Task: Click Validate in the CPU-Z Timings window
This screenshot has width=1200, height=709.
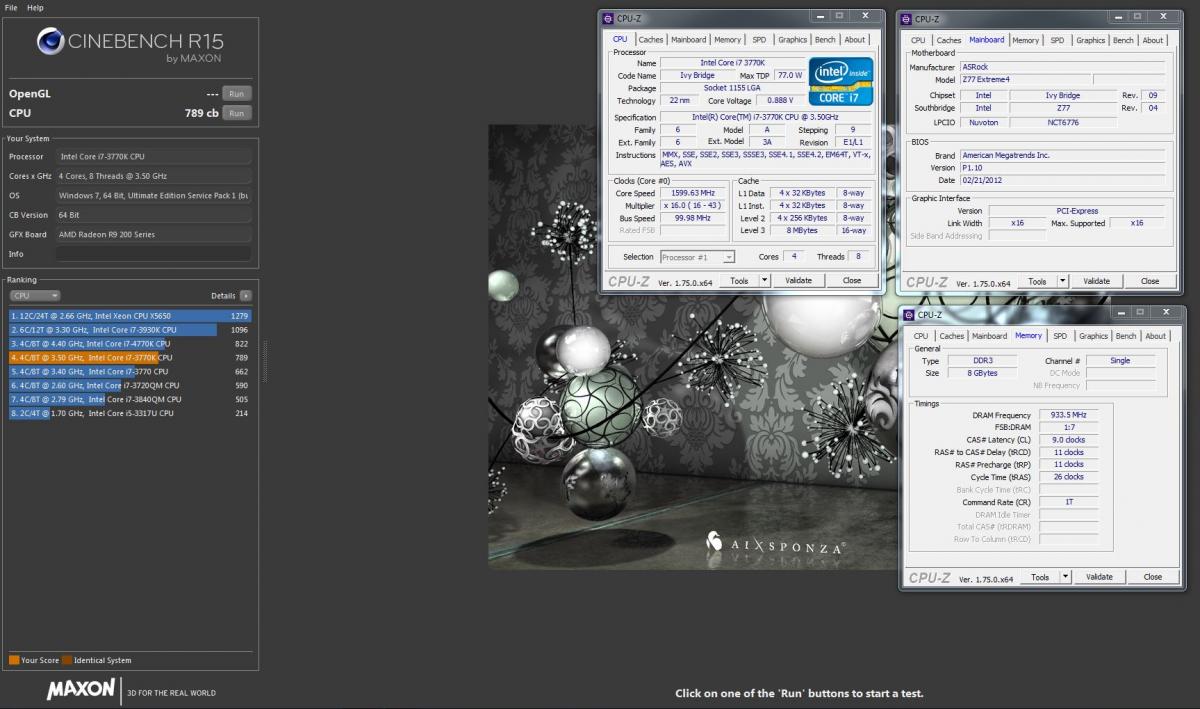Action: (1100, 577)
